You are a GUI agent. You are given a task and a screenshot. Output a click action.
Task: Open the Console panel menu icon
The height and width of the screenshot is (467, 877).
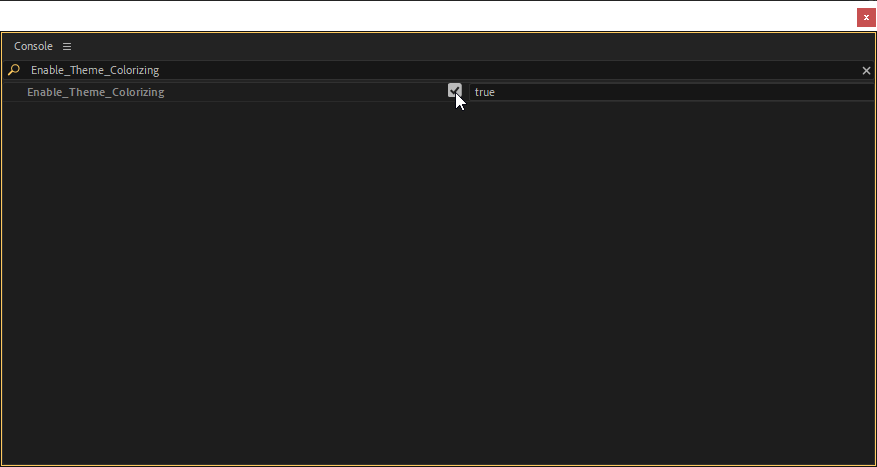tap(67, 46)
